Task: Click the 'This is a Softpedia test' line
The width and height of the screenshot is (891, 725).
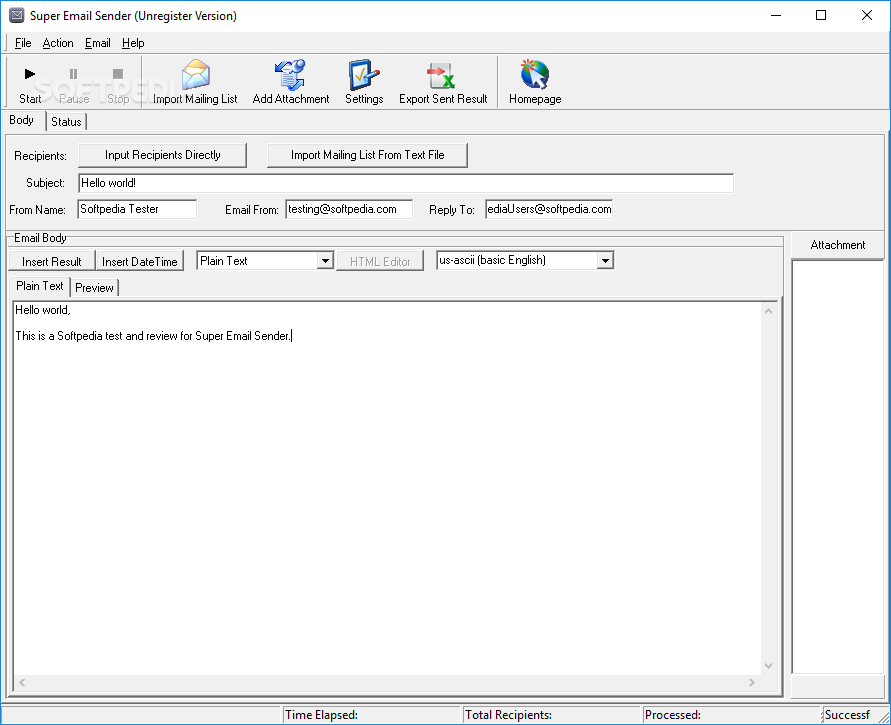Action: 153,336
